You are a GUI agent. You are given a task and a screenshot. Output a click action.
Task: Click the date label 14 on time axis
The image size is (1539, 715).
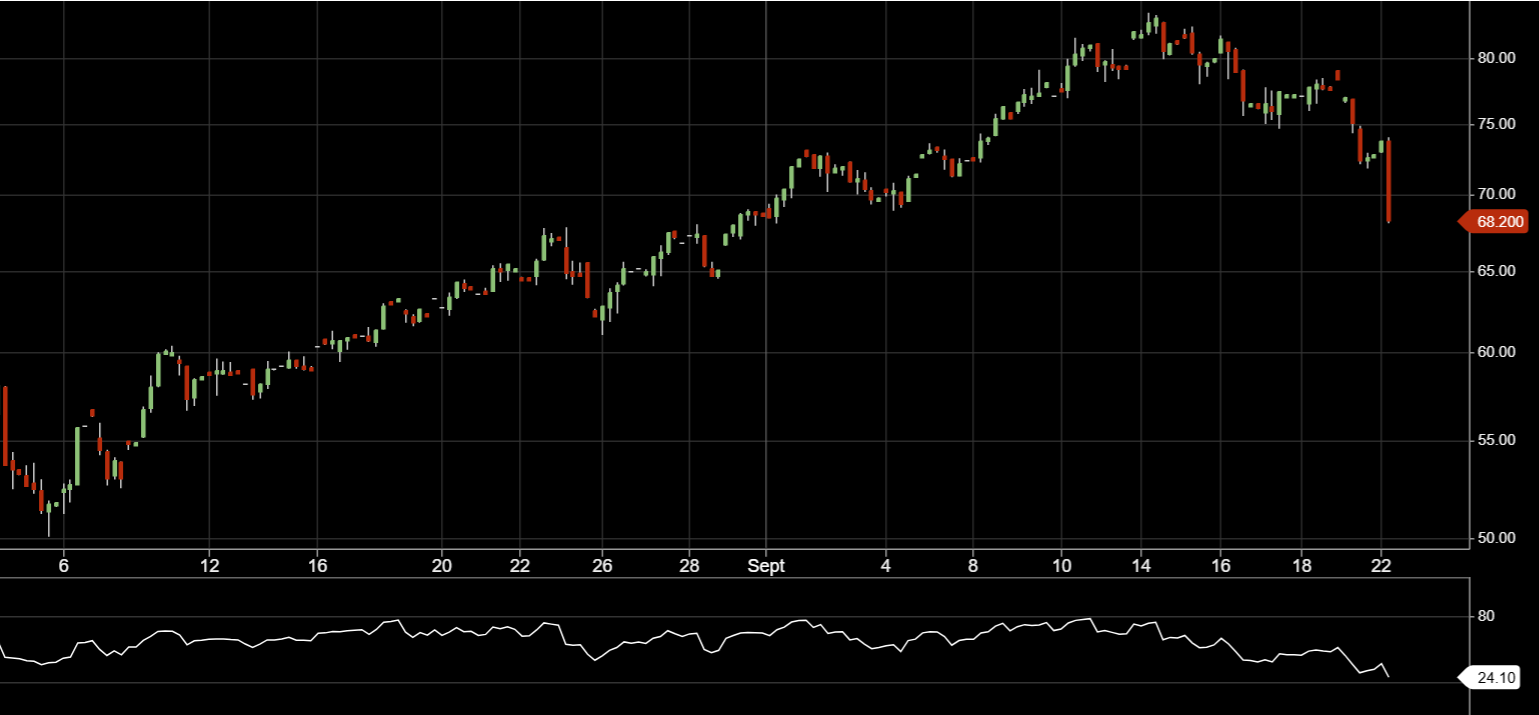coord(1141,565)
